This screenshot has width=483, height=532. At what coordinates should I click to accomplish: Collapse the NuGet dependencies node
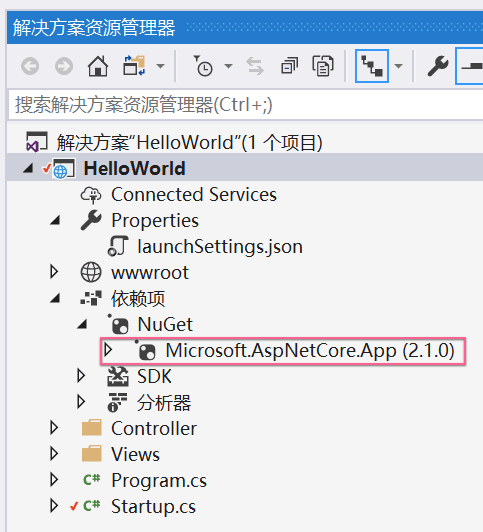82,325
